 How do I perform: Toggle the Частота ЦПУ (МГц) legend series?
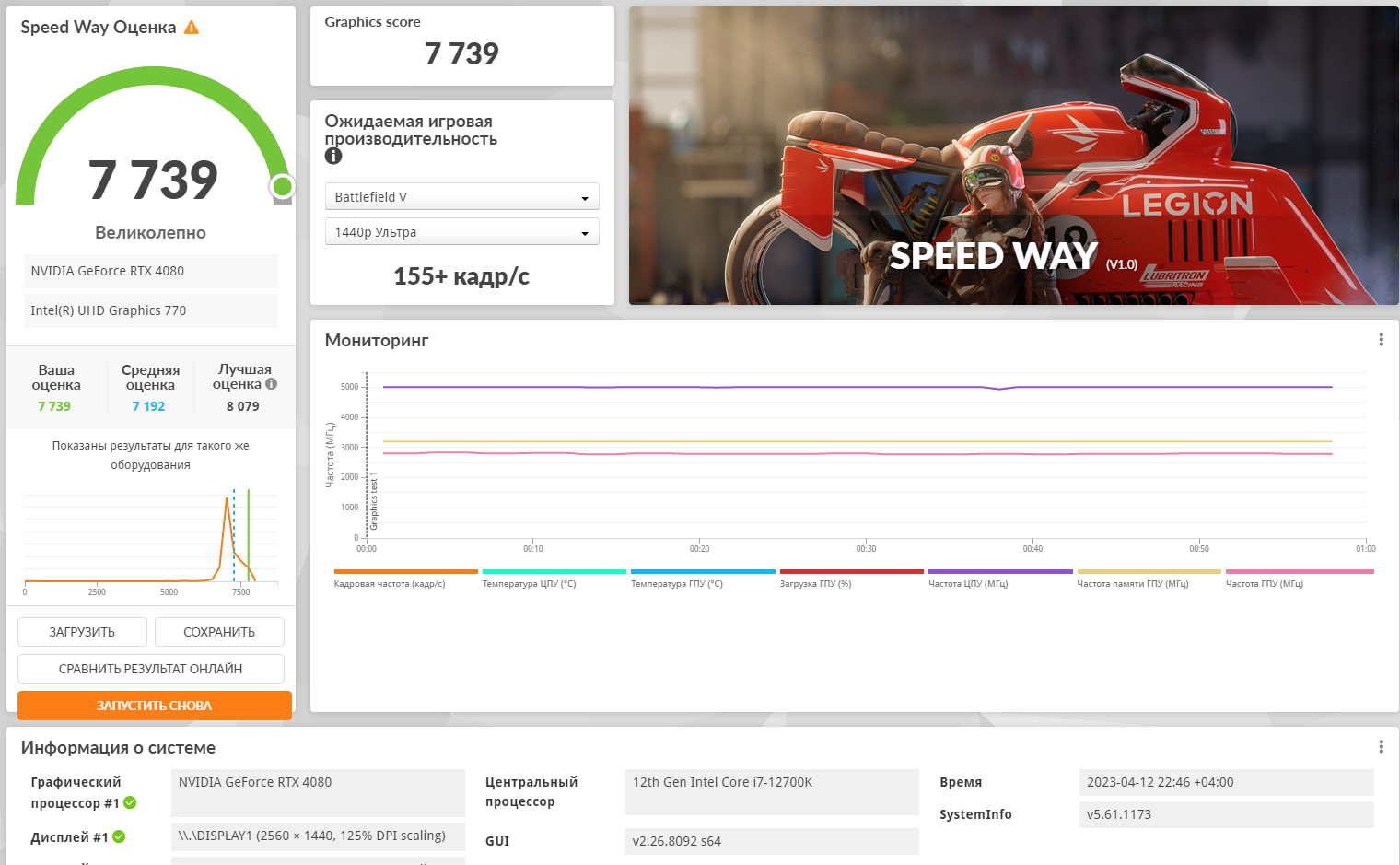1000,579
